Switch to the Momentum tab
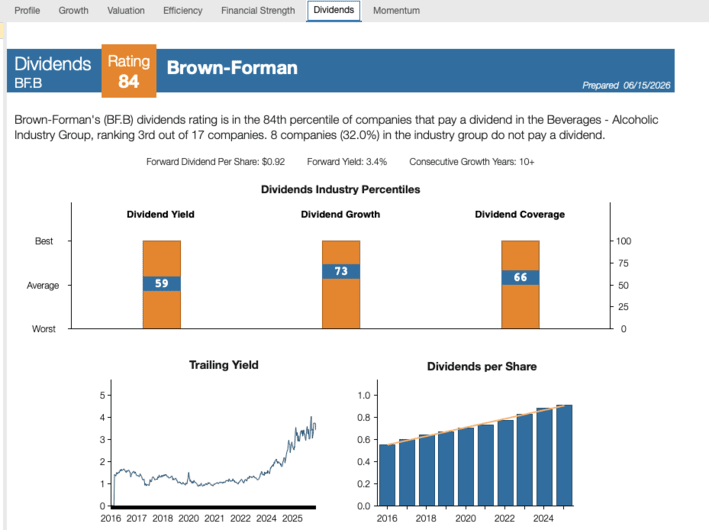This screenshot has height=530, width=709. pos(396,10)
